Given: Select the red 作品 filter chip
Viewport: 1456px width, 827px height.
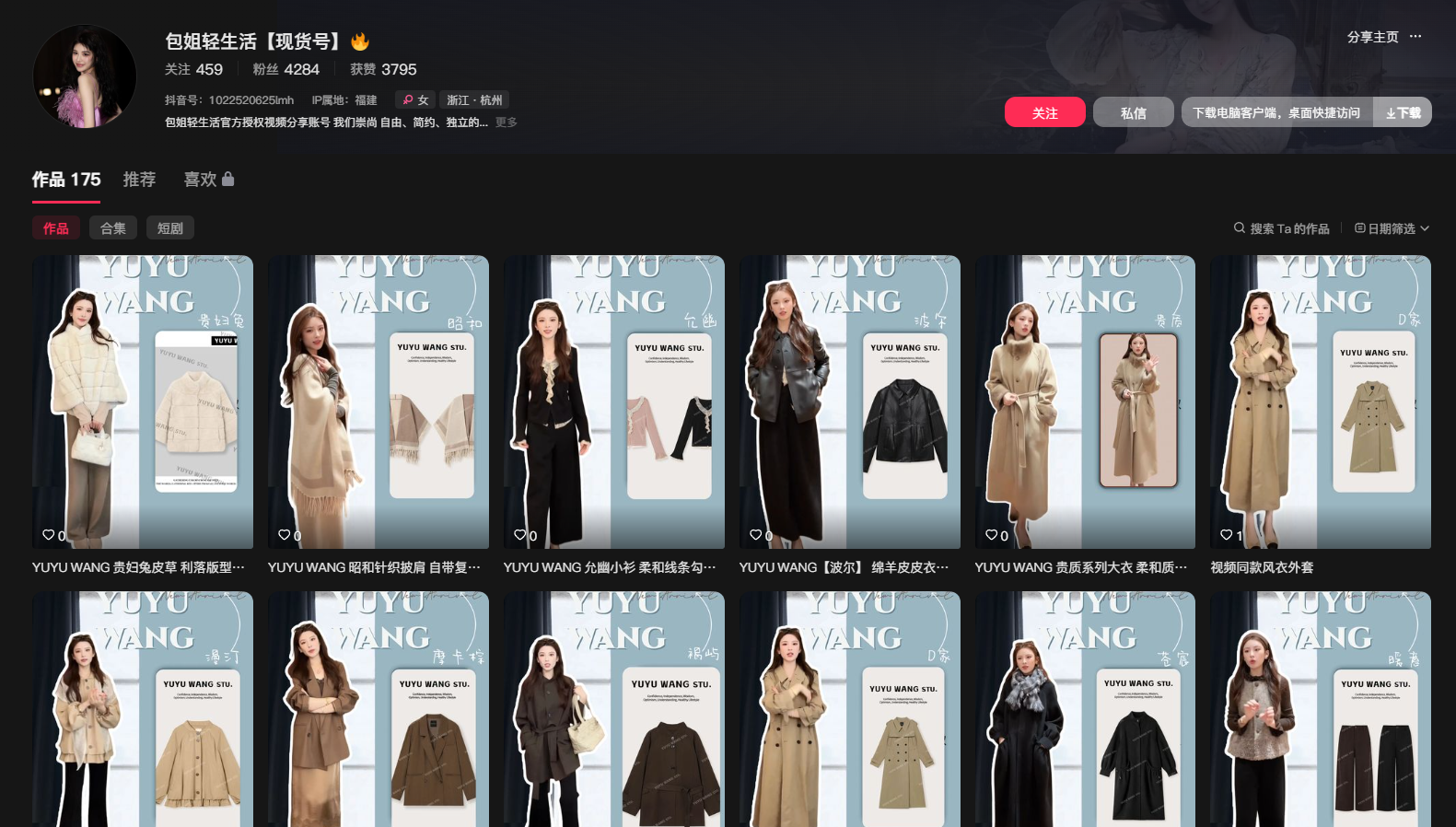Looking at the screenshot, I should (56, 228).
